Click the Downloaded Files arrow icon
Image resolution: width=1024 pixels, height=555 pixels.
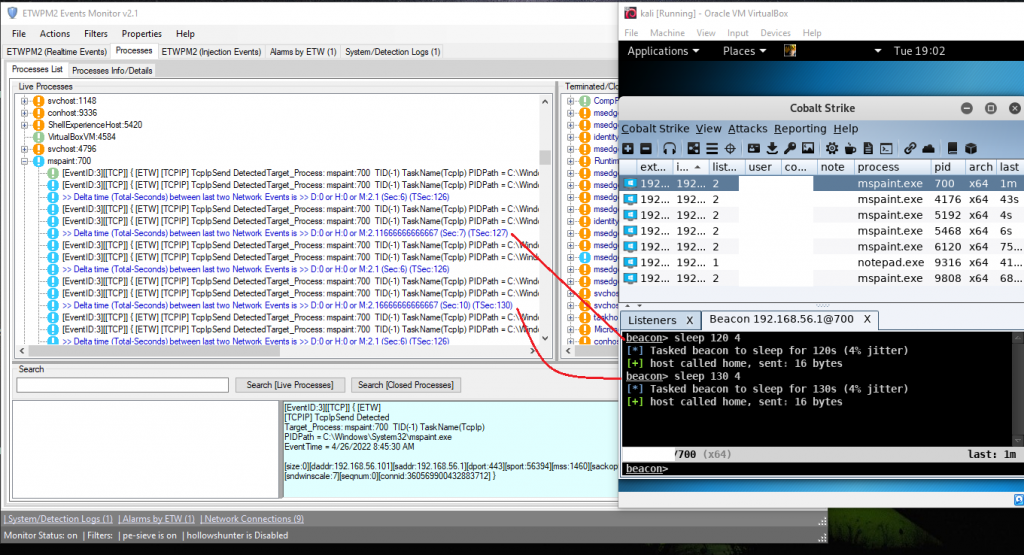click(x=772, y=148)
